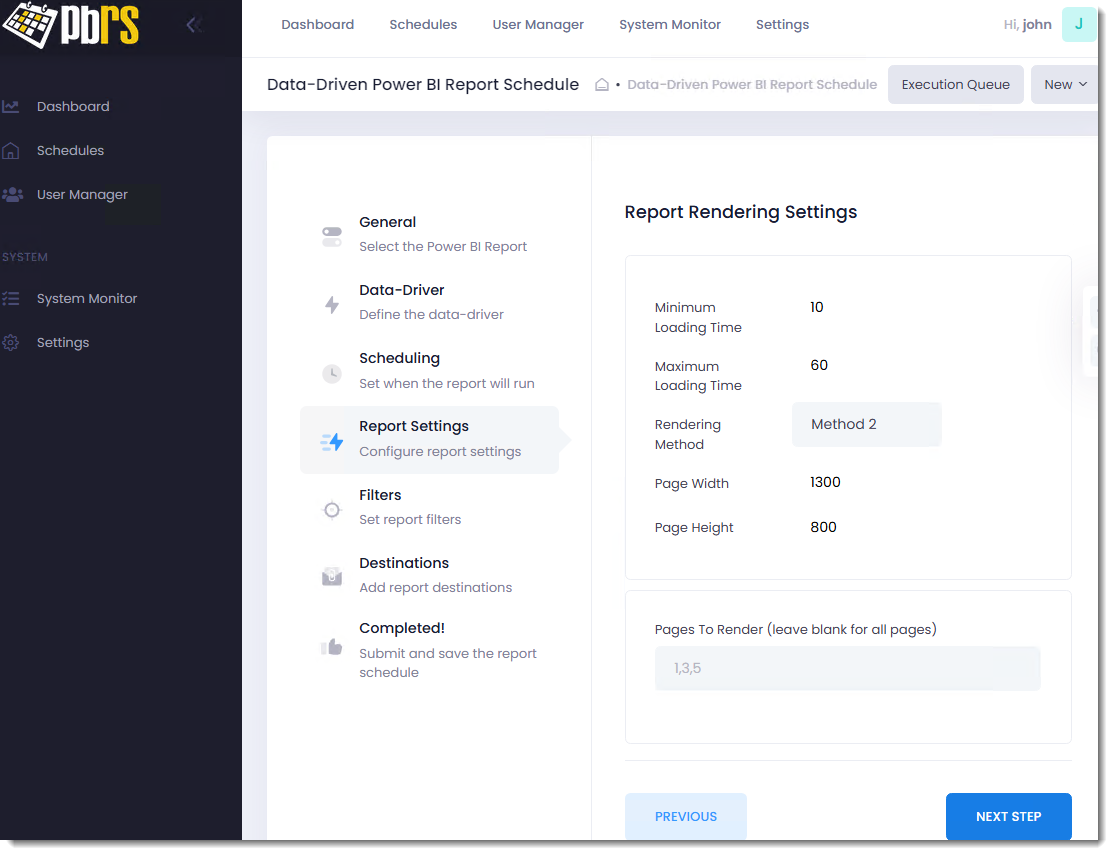Screen dimensions: 1113x855
Task: Go to the Completed! wizard step
Action: 429,649
